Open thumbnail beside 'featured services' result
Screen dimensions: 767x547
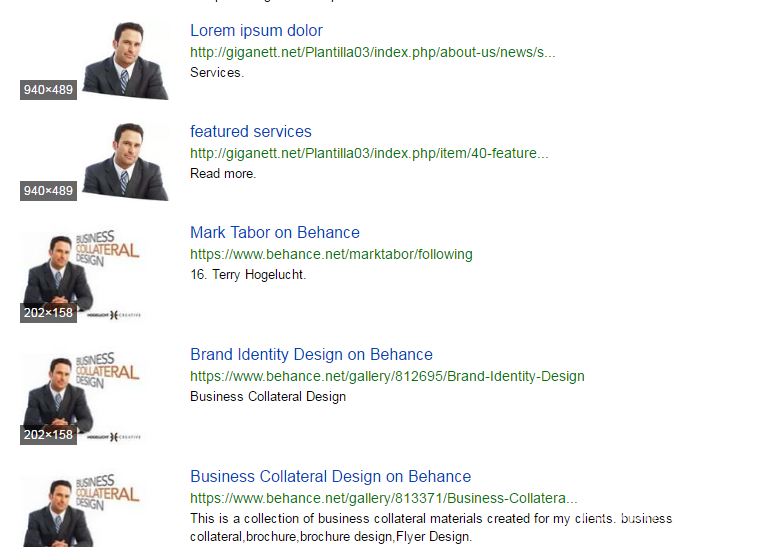pos(95,162)
